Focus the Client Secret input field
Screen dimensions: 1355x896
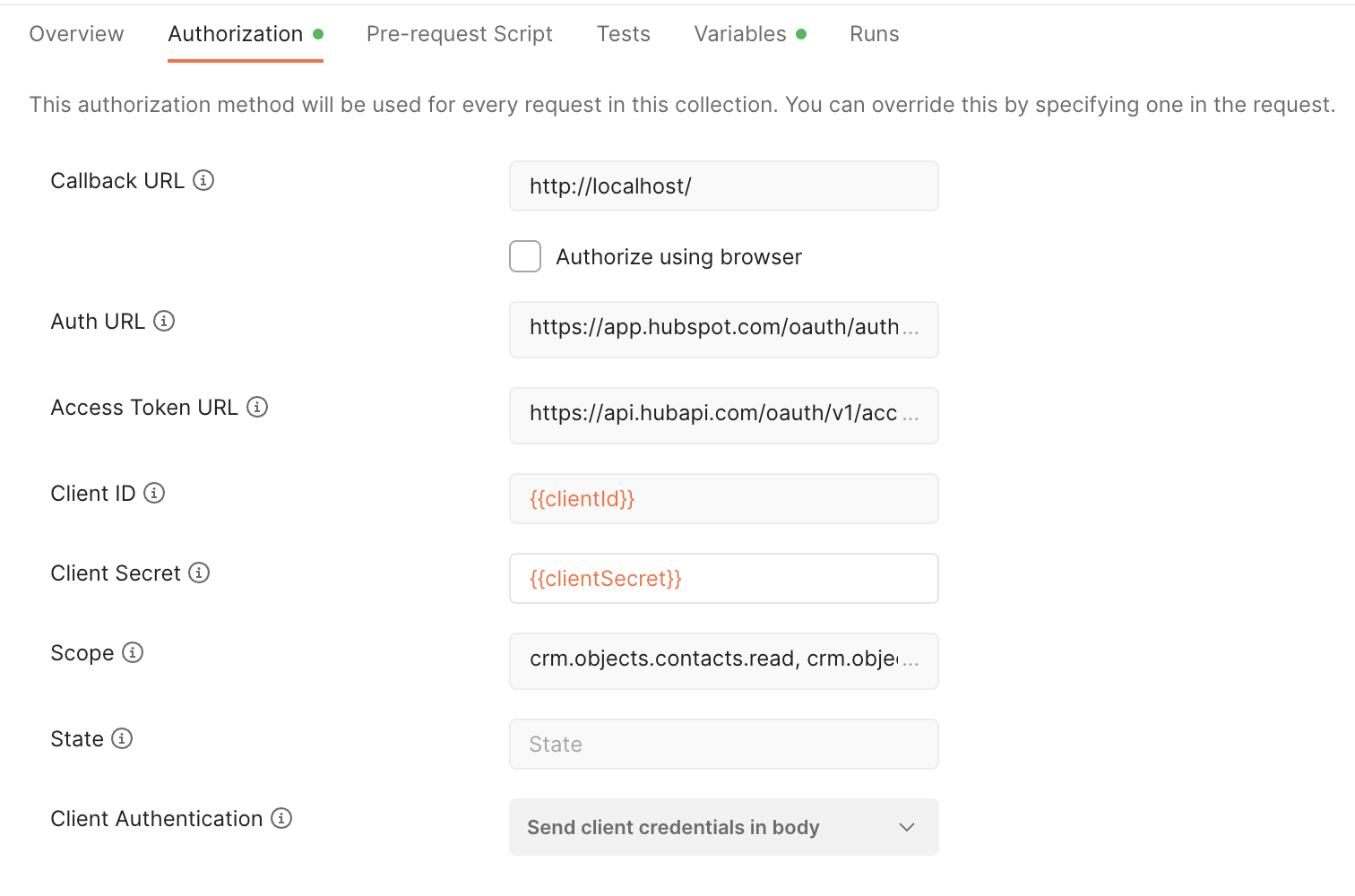(x=723, y=579)
